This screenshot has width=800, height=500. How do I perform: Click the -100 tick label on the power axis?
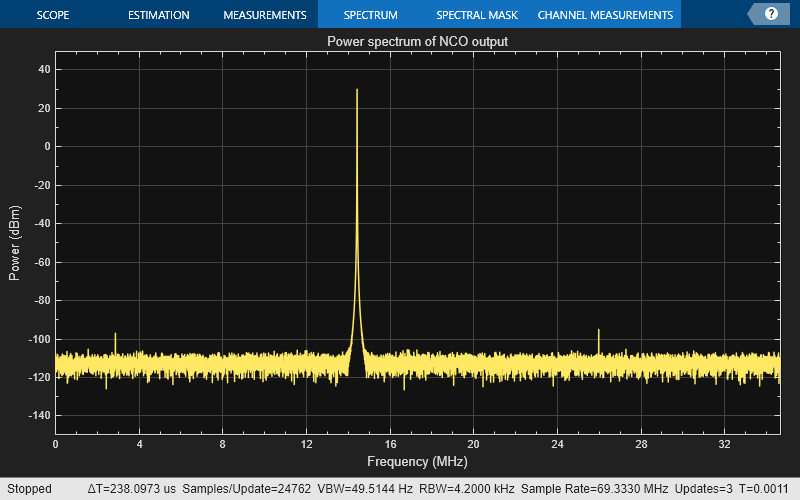pos(39,339)
